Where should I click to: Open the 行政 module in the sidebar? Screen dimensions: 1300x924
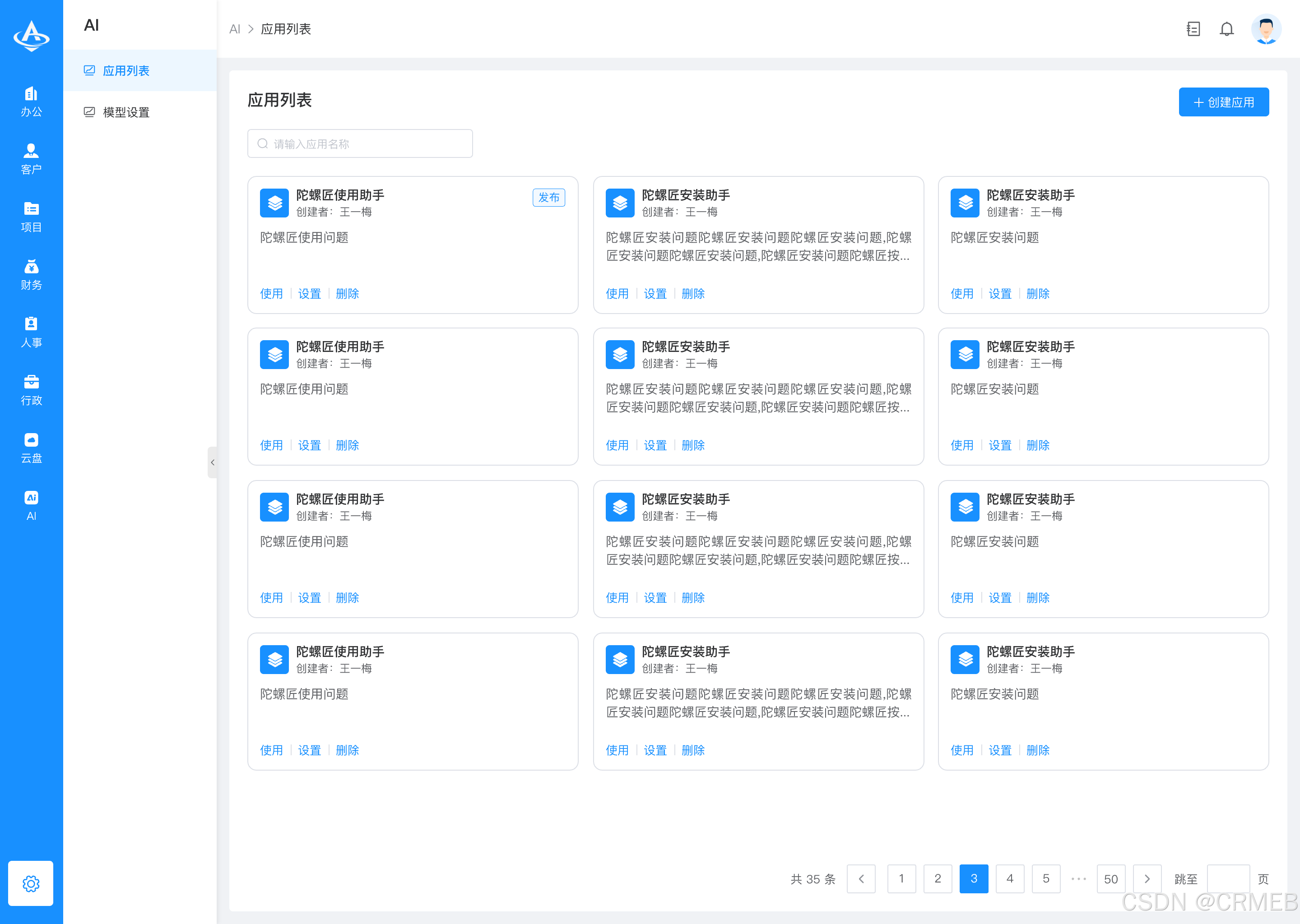coord(31,390)
